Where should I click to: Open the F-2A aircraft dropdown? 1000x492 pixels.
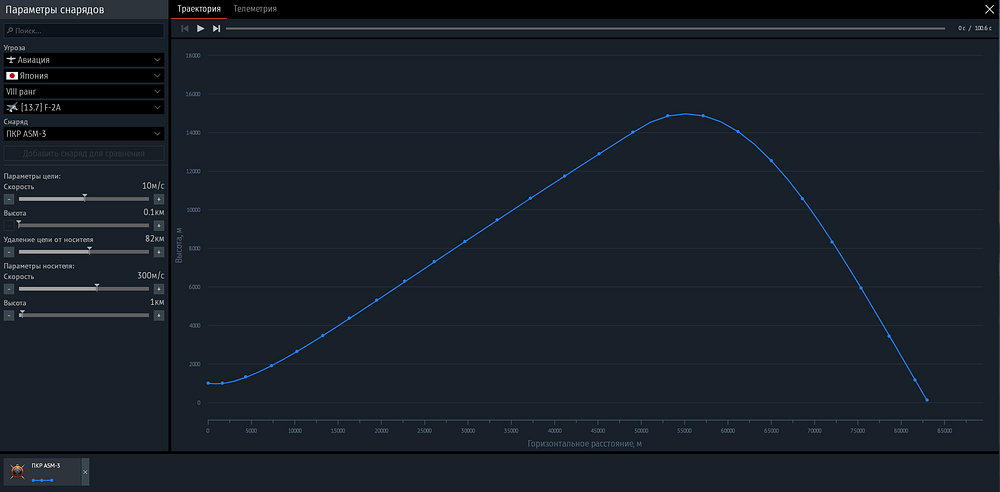pyautogui.click(x=84, y=108)
